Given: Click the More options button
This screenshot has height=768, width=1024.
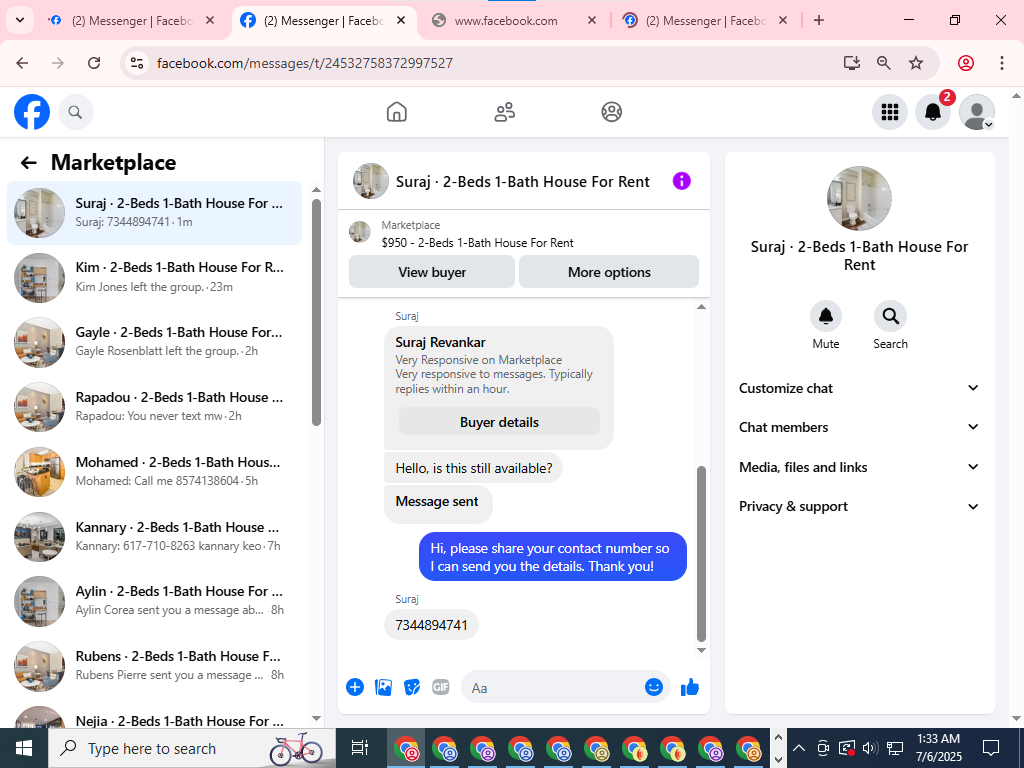Looking at the screenshot, I should [609, 272].
